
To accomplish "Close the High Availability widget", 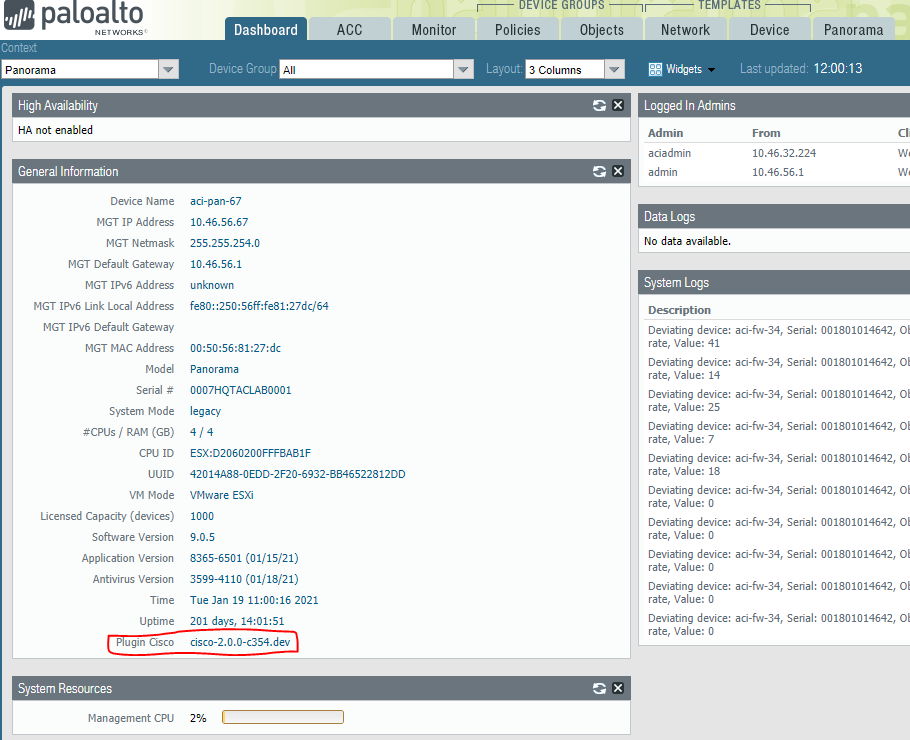I will [618, 106].
